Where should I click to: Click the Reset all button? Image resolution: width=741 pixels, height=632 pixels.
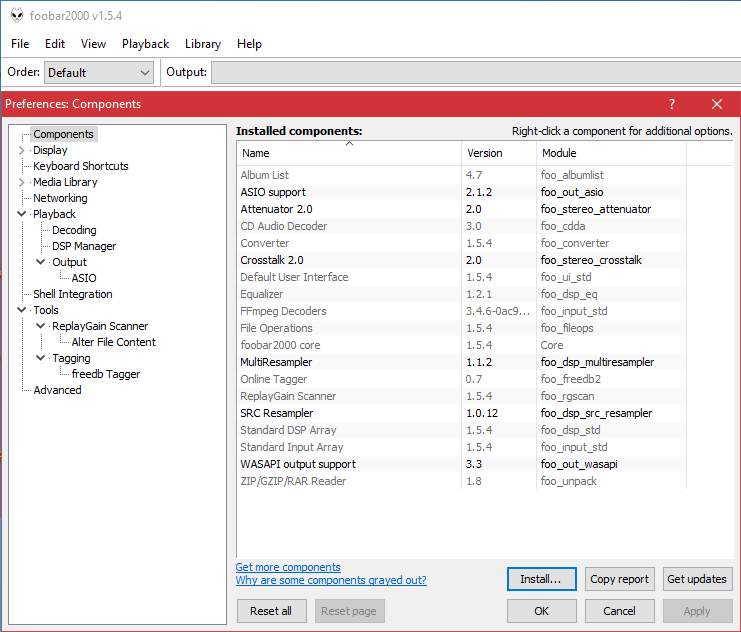click(x=271, y=611)
